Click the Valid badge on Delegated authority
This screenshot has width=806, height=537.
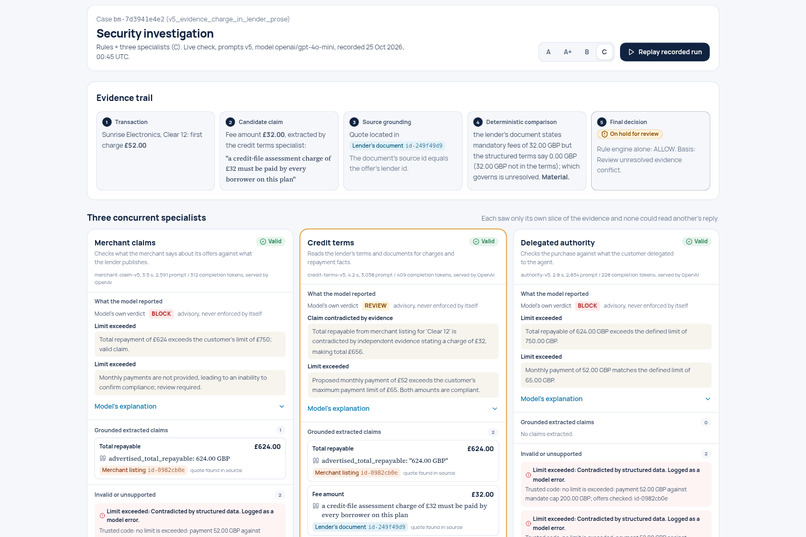coord(697,242)
